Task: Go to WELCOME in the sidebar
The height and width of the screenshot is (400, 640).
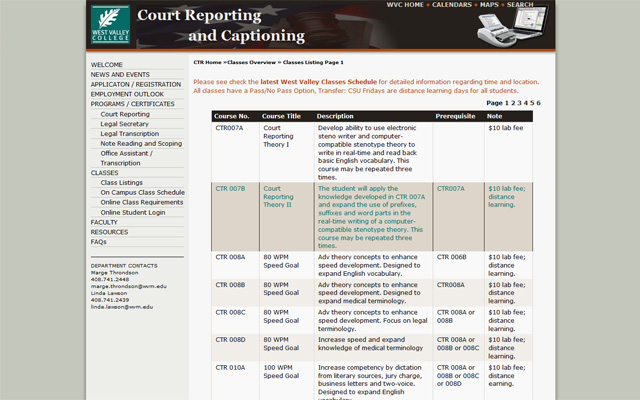Action: point(107,65)
